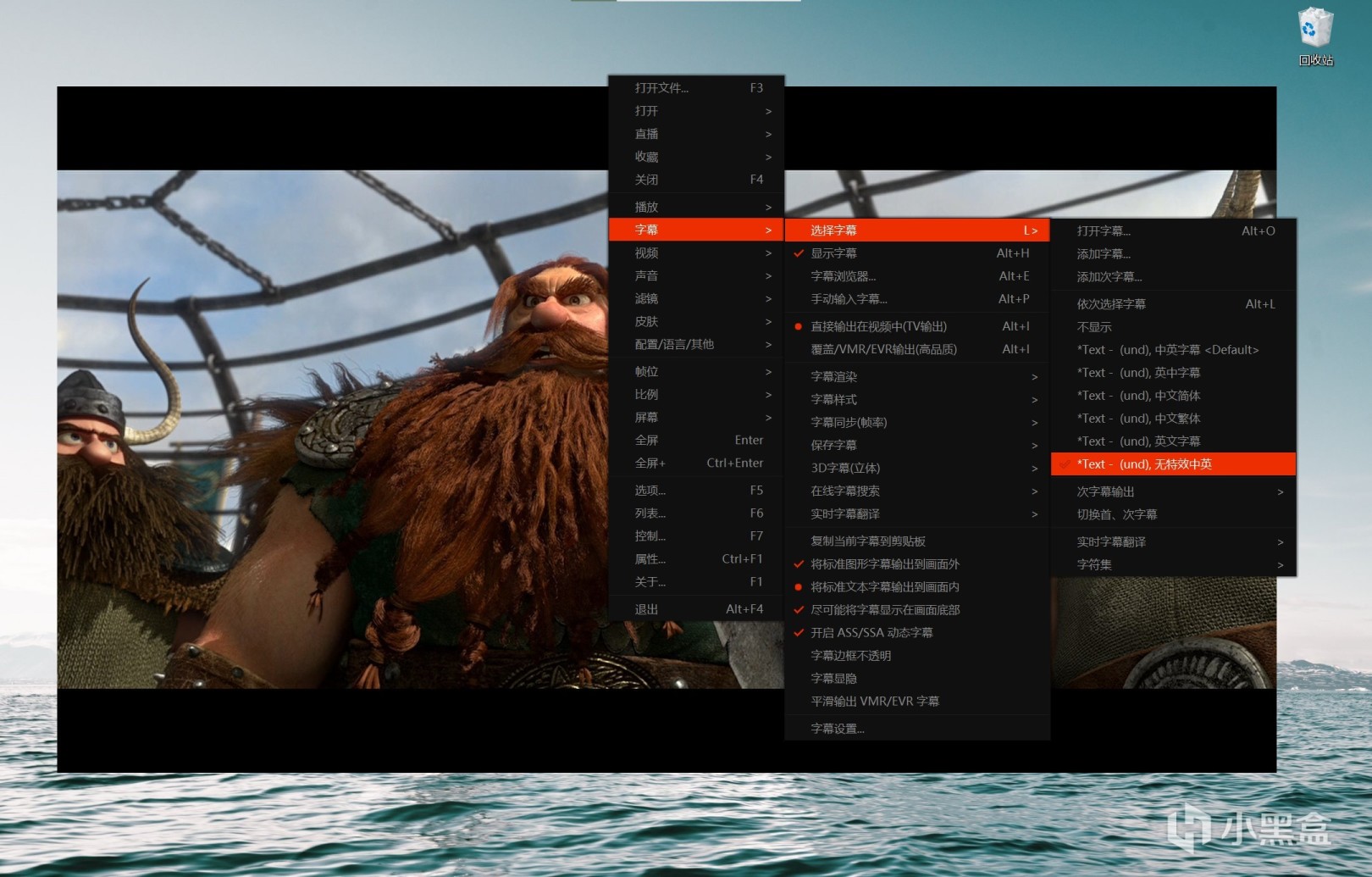The height and width of the screenshot is (877, 1372).
Task: Click 复制当前字幕到剪贴板
Action: click(x=917, y=541)
